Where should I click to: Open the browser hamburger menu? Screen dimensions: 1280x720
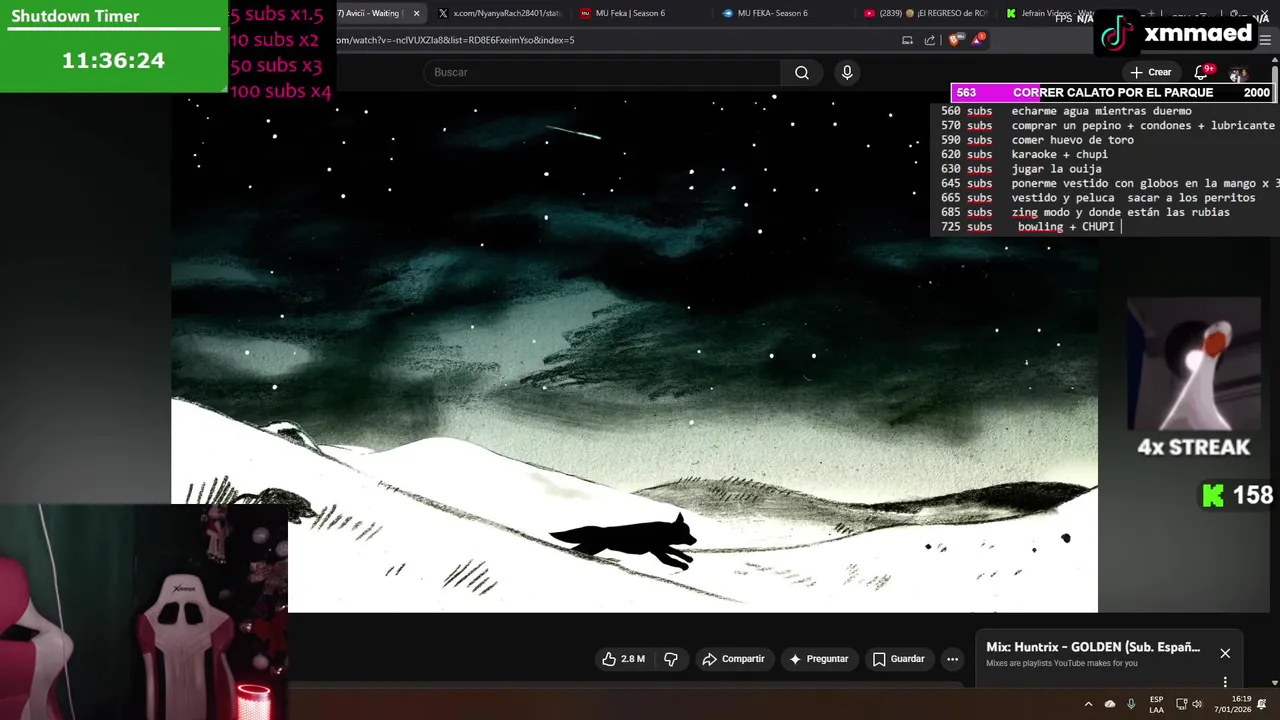(1265, 41)
